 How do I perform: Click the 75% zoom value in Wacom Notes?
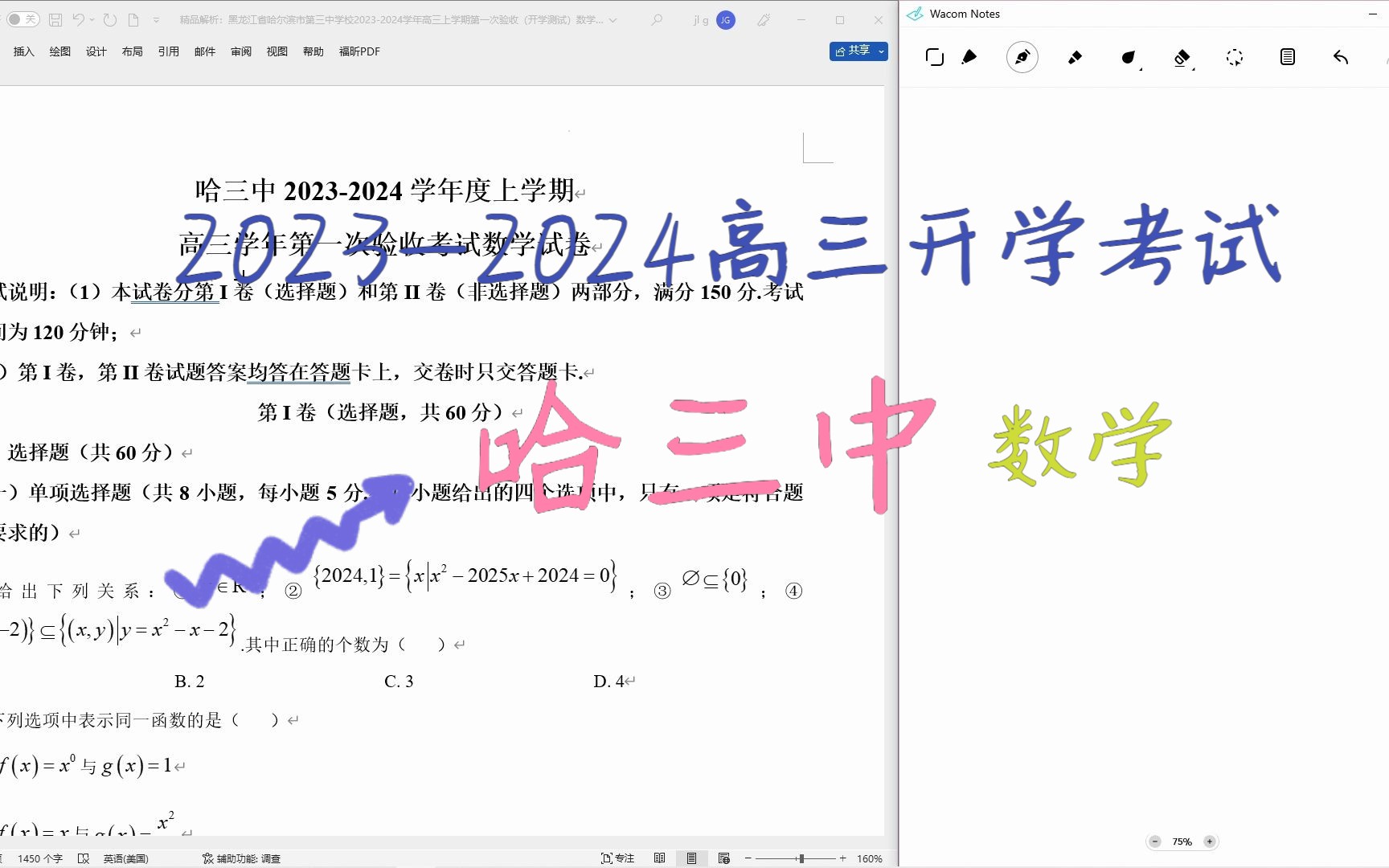pos(1182,841)
